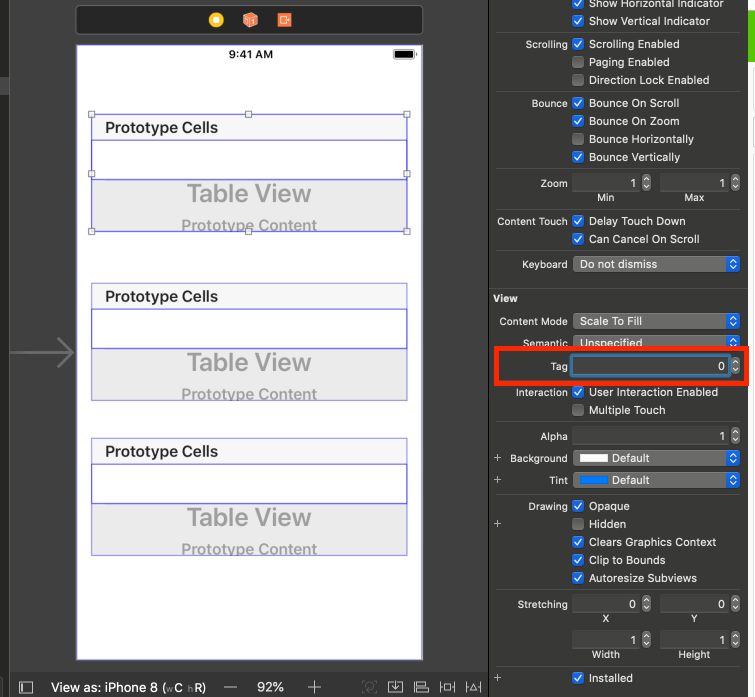Check the Hidden checkbox
755x697 pixels.
pyautogui.click(x=578, y=524)
